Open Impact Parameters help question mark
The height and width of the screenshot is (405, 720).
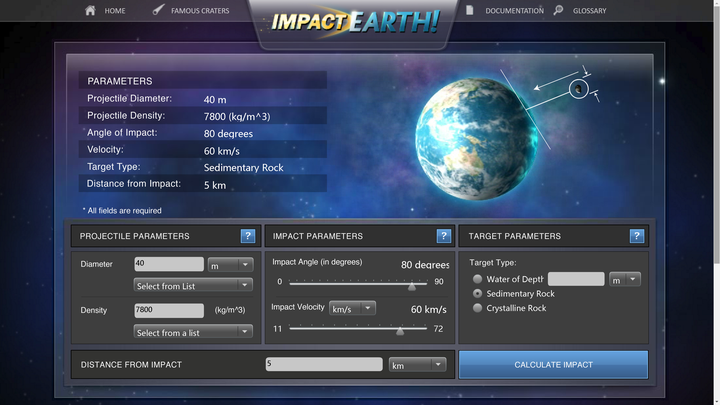444,236
